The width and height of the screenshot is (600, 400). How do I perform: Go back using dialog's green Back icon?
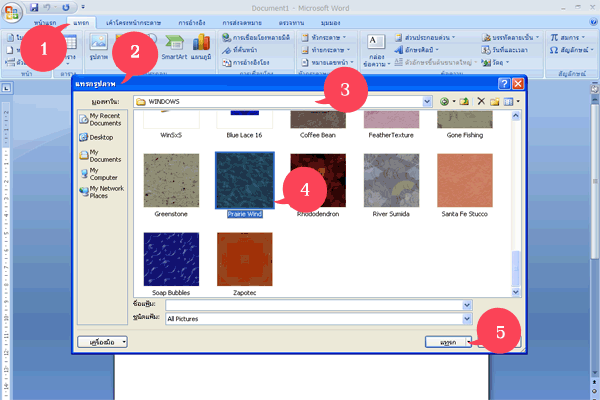[x=444, y=101]
